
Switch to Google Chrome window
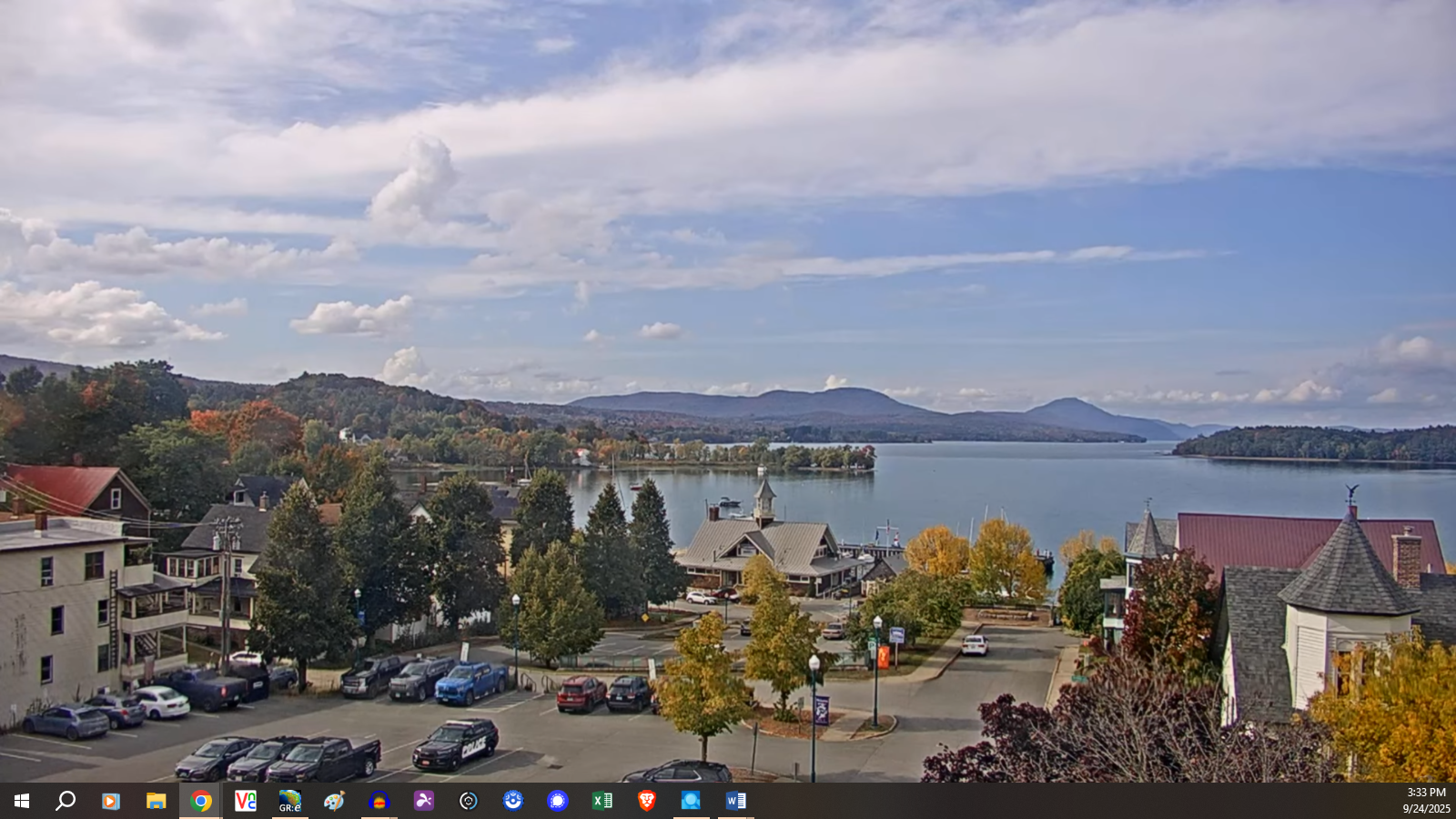coord(201,801)
